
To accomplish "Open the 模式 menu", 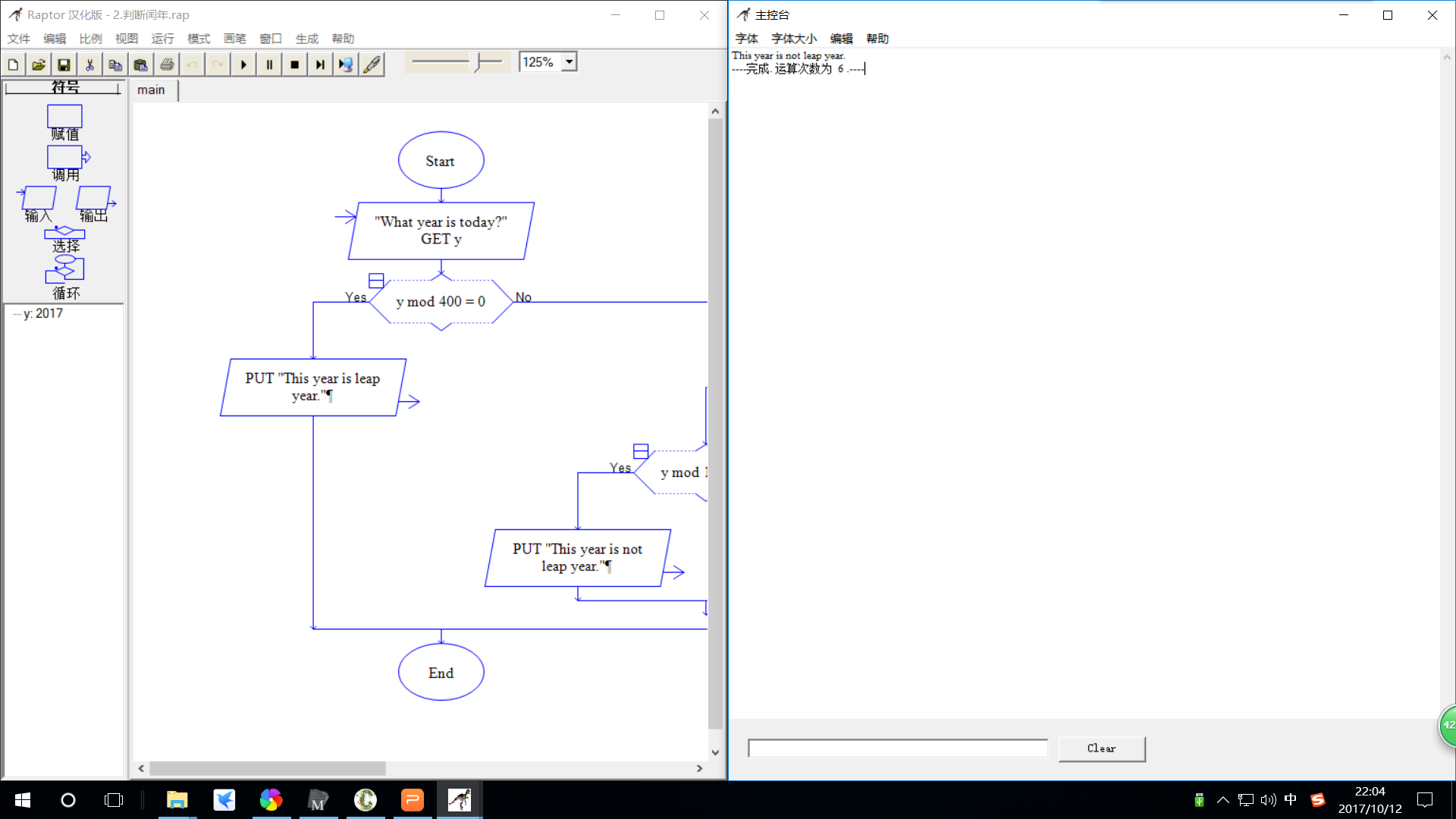I will [x=199, y=39].
